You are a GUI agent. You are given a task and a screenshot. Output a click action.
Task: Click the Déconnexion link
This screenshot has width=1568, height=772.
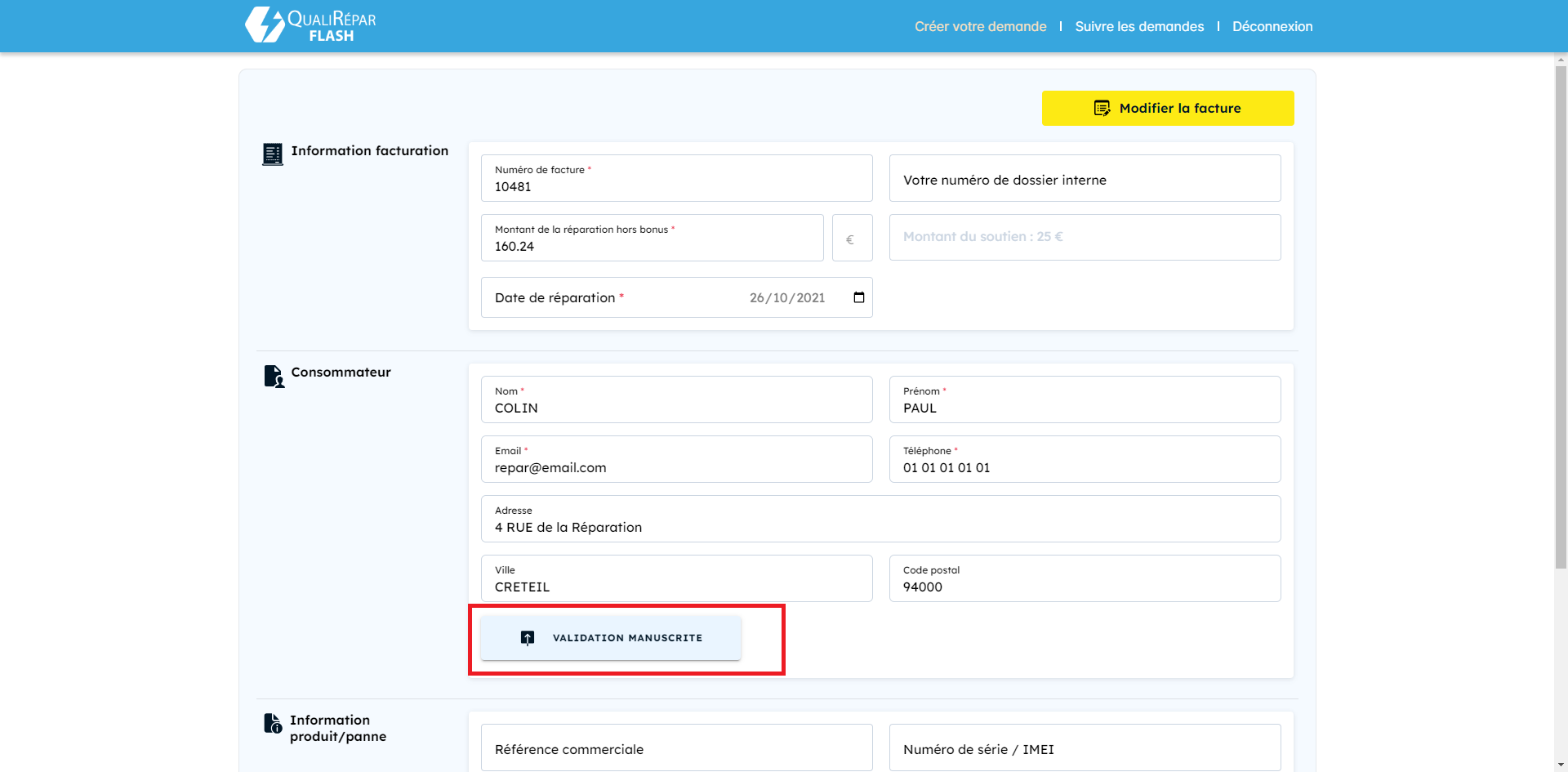[x=1272, y=26]
